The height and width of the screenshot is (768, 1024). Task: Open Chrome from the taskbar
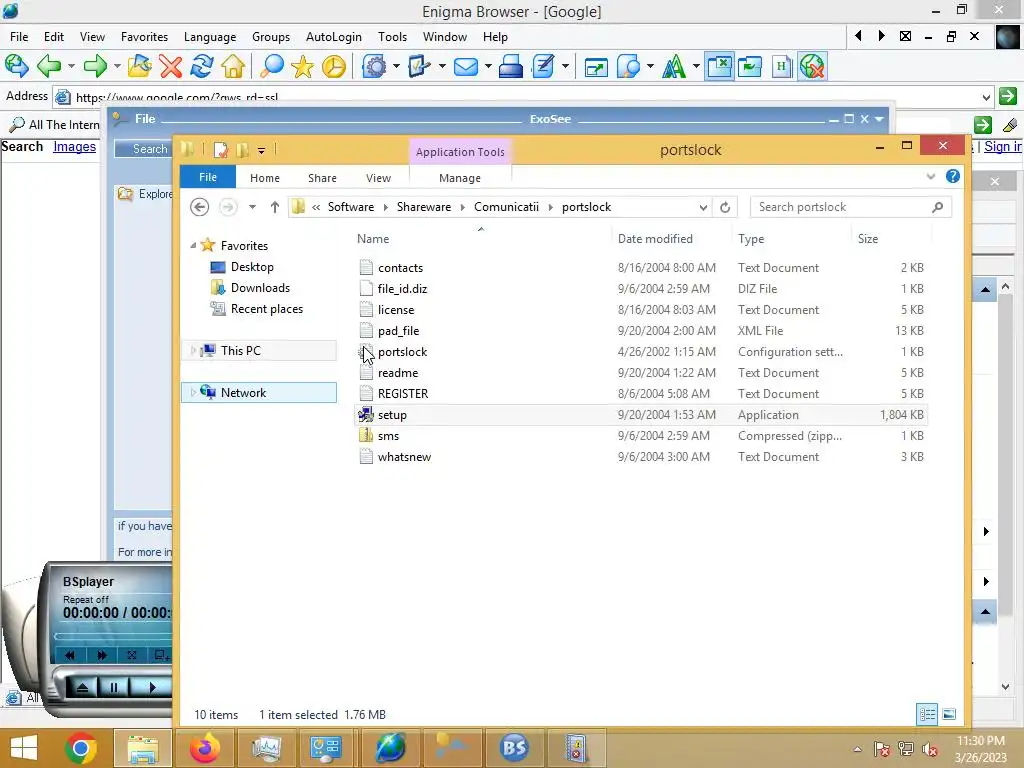click(x=81, y=748)
